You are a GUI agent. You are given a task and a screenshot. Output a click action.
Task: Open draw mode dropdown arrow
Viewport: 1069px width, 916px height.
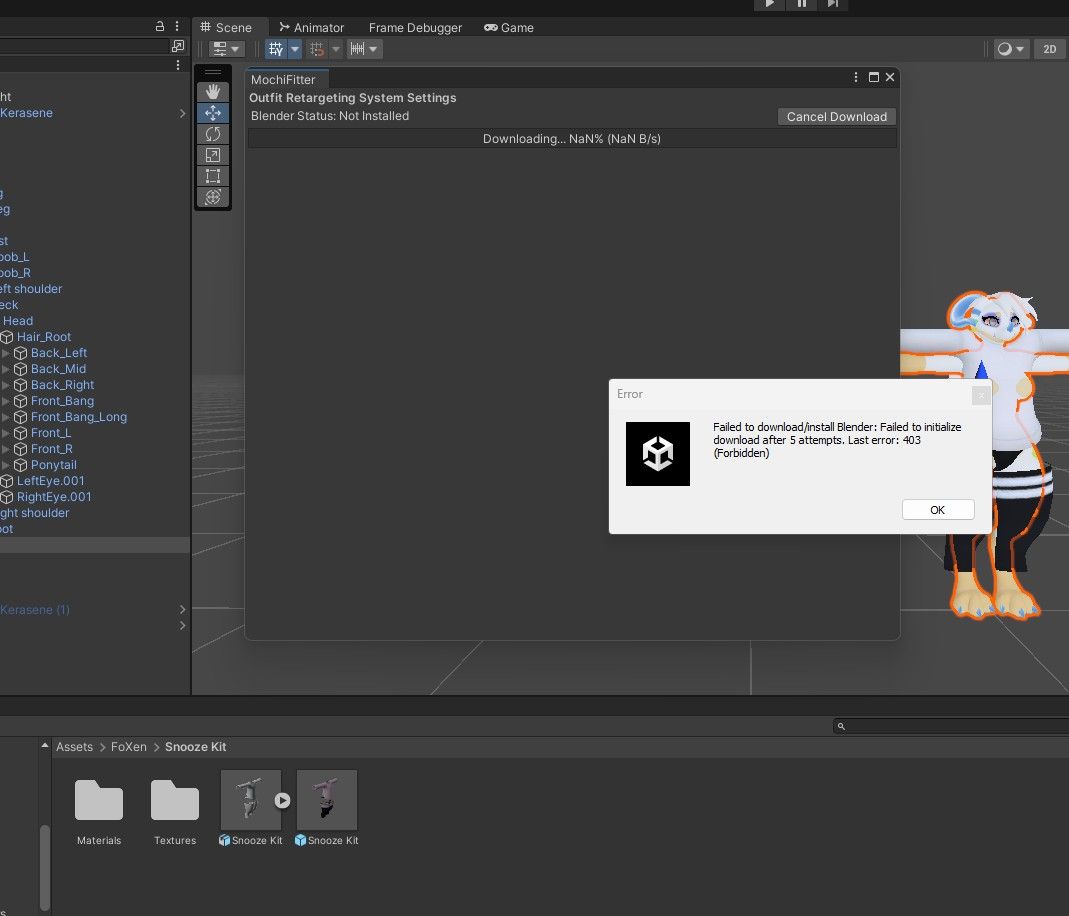(1020, 49)
